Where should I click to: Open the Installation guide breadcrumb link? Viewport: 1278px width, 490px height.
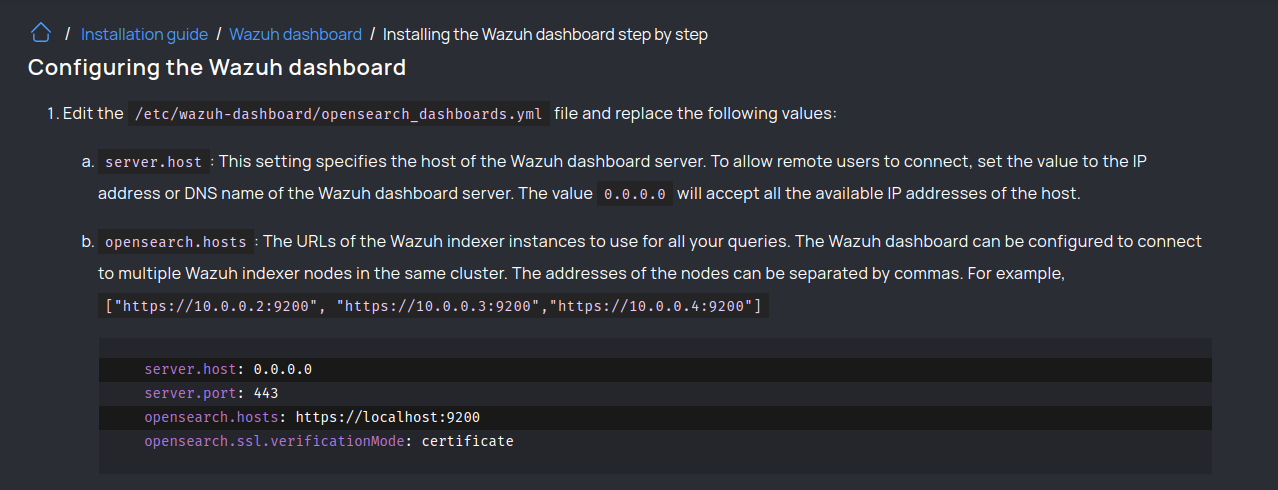(x=144, y=34)
